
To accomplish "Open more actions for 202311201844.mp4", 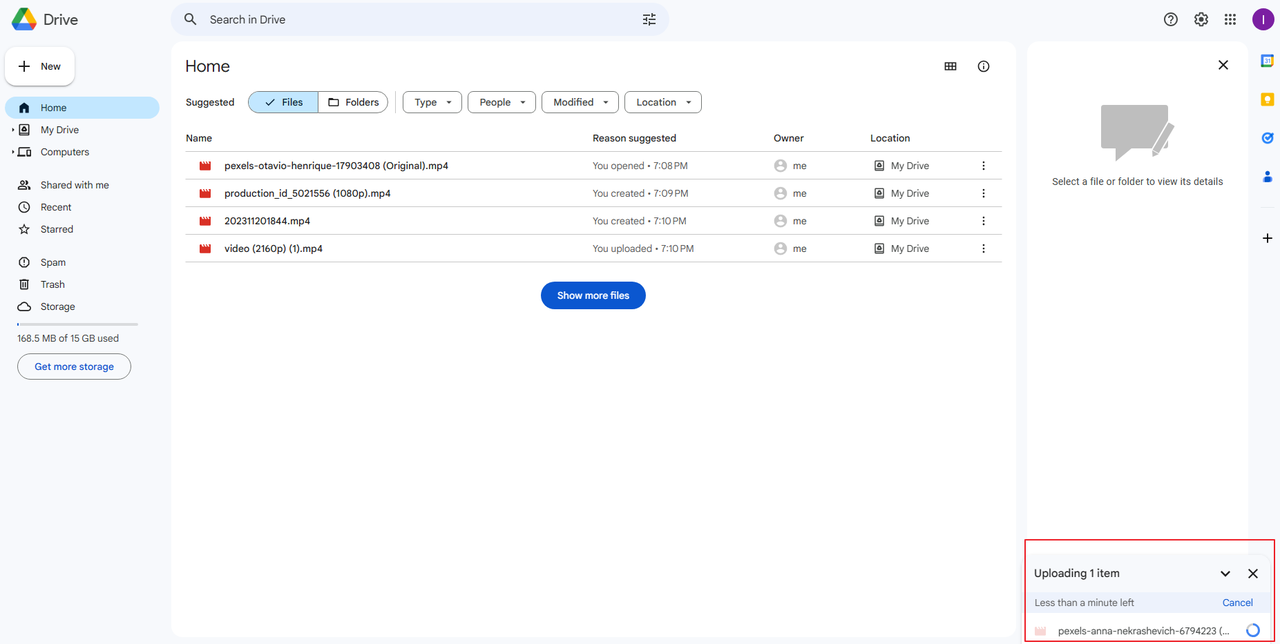I will [983, 221].
